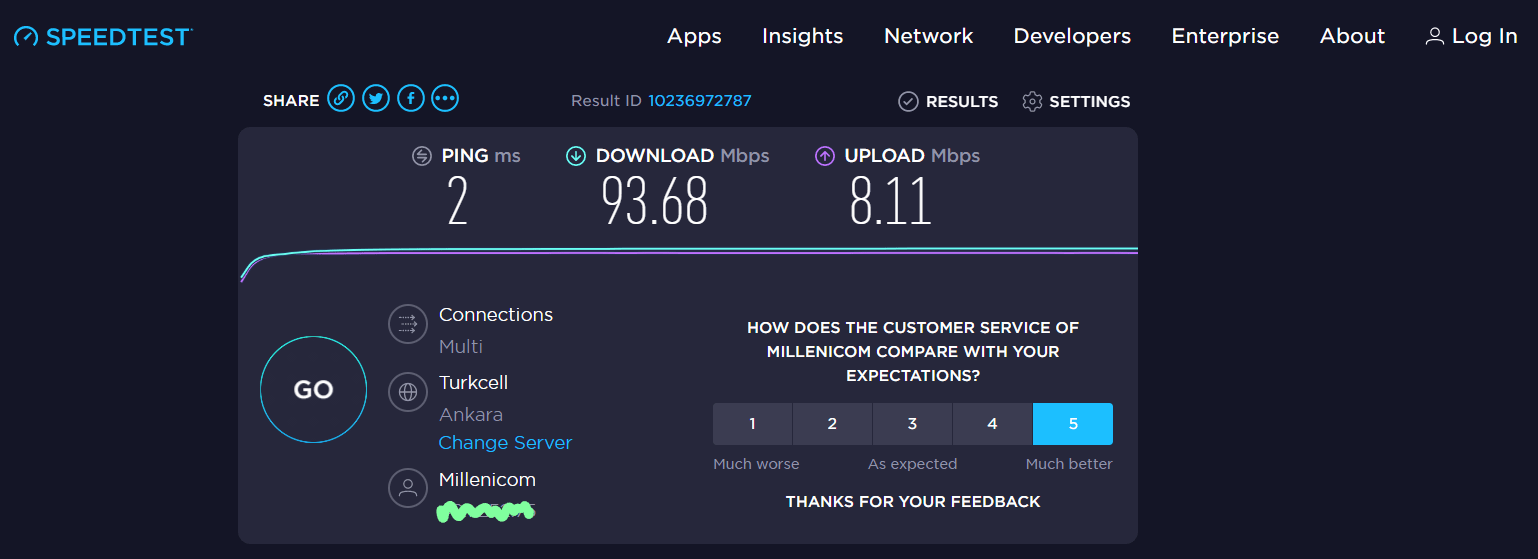The image size is (1538, 559).
Task: Click the Upload arrow icon
Action: 825,156
